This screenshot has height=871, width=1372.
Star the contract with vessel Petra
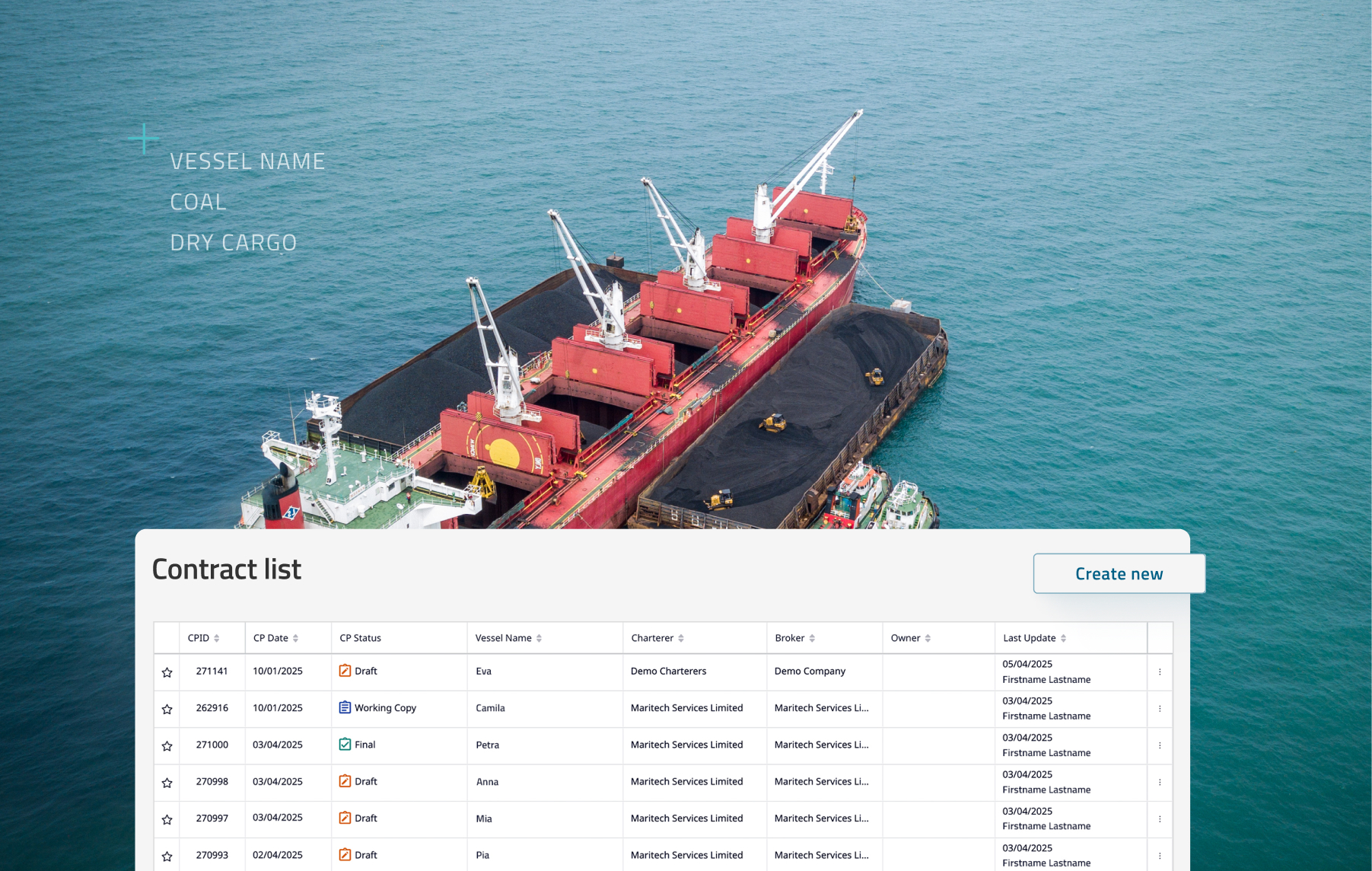click(166, 745)
